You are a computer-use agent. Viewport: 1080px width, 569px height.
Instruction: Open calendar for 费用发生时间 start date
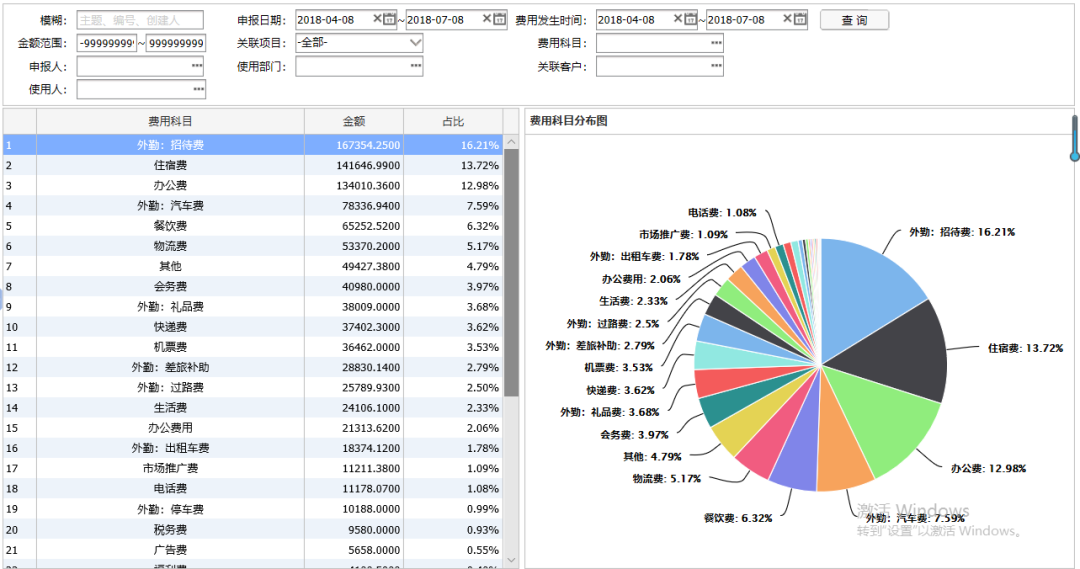pyautogui.click(x=691, y=19)
